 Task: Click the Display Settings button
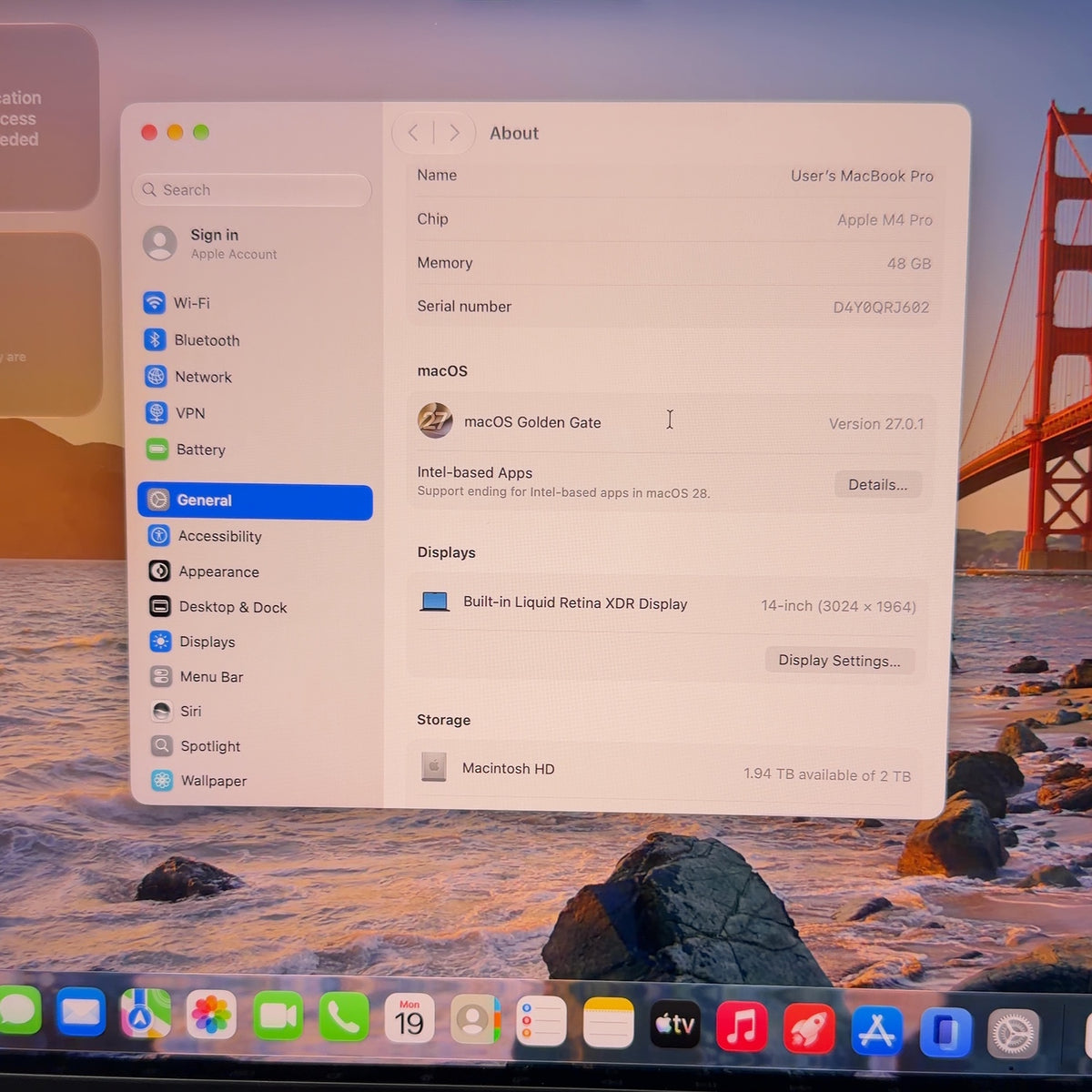coord(839,661)
